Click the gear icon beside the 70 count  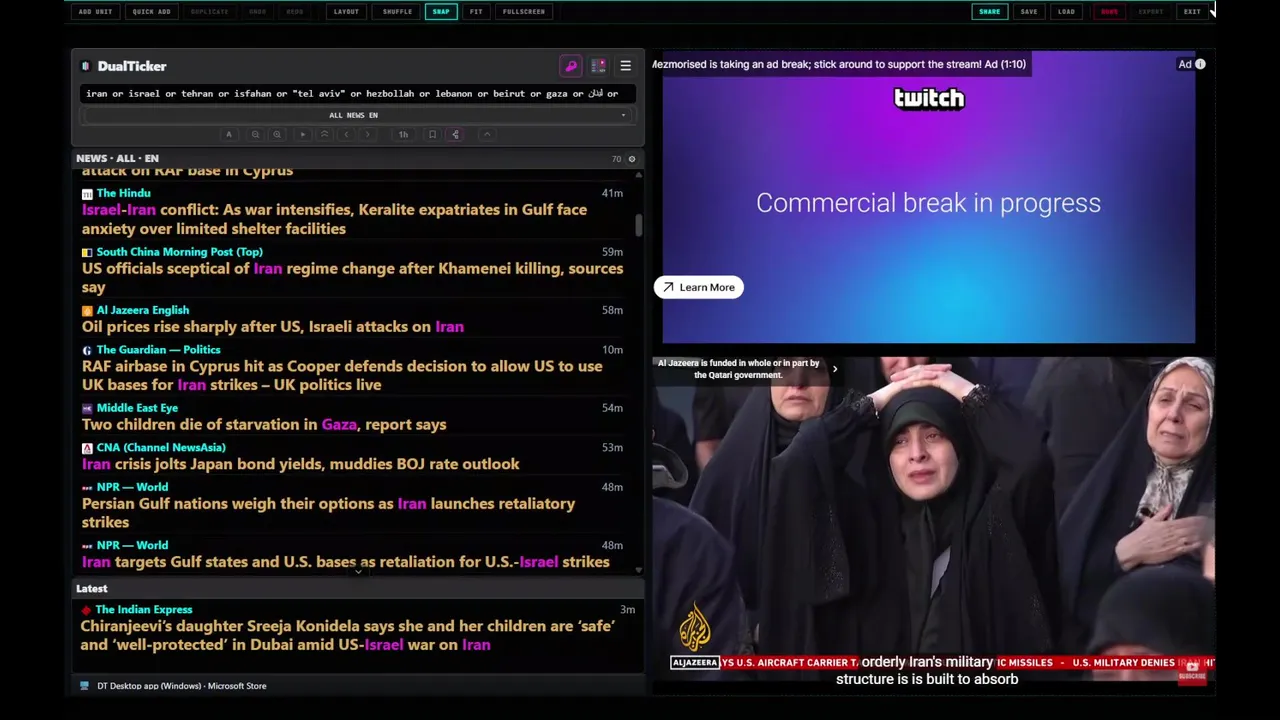tap(631, 159)
